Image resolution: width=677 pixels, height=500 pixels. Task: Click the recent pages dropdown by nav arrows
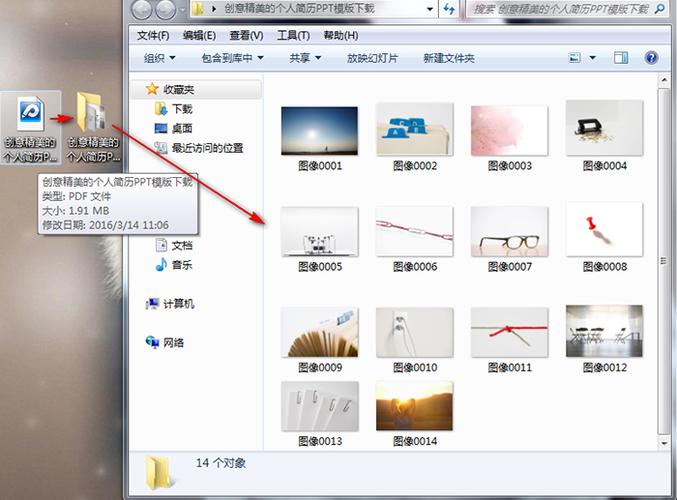coord(182,9)
